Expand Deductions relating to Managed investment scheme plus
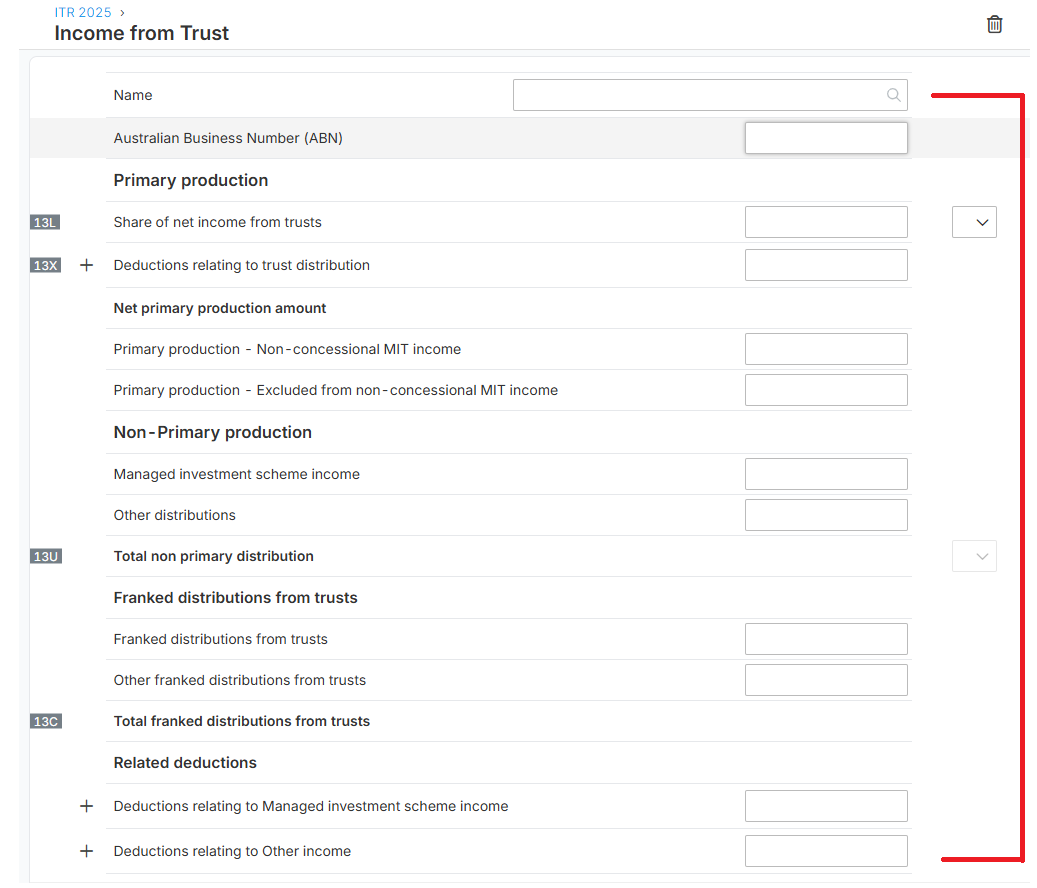This screenshot has width=1037, height=888. [86, 806]
